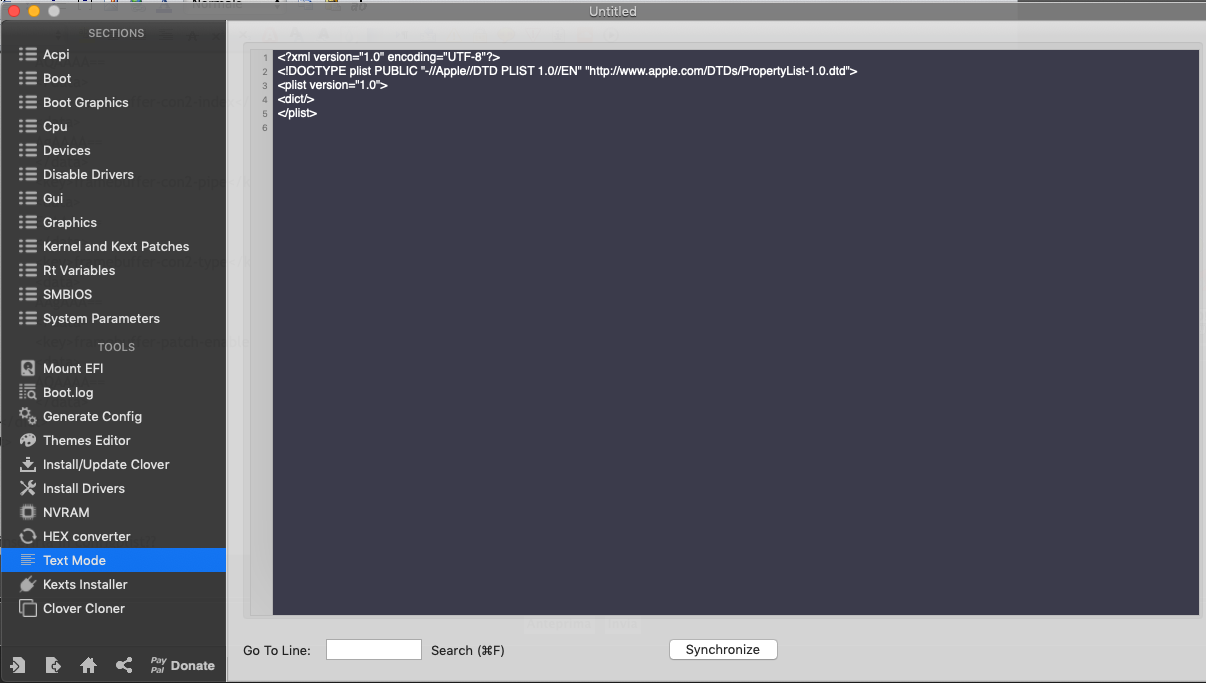Open the Boot section

pos(113,78)
